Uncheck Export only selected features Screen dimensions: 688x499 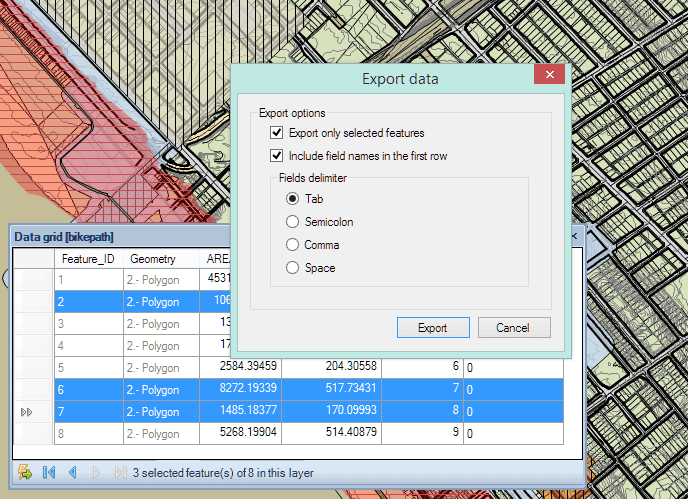[x=277, y=133]
